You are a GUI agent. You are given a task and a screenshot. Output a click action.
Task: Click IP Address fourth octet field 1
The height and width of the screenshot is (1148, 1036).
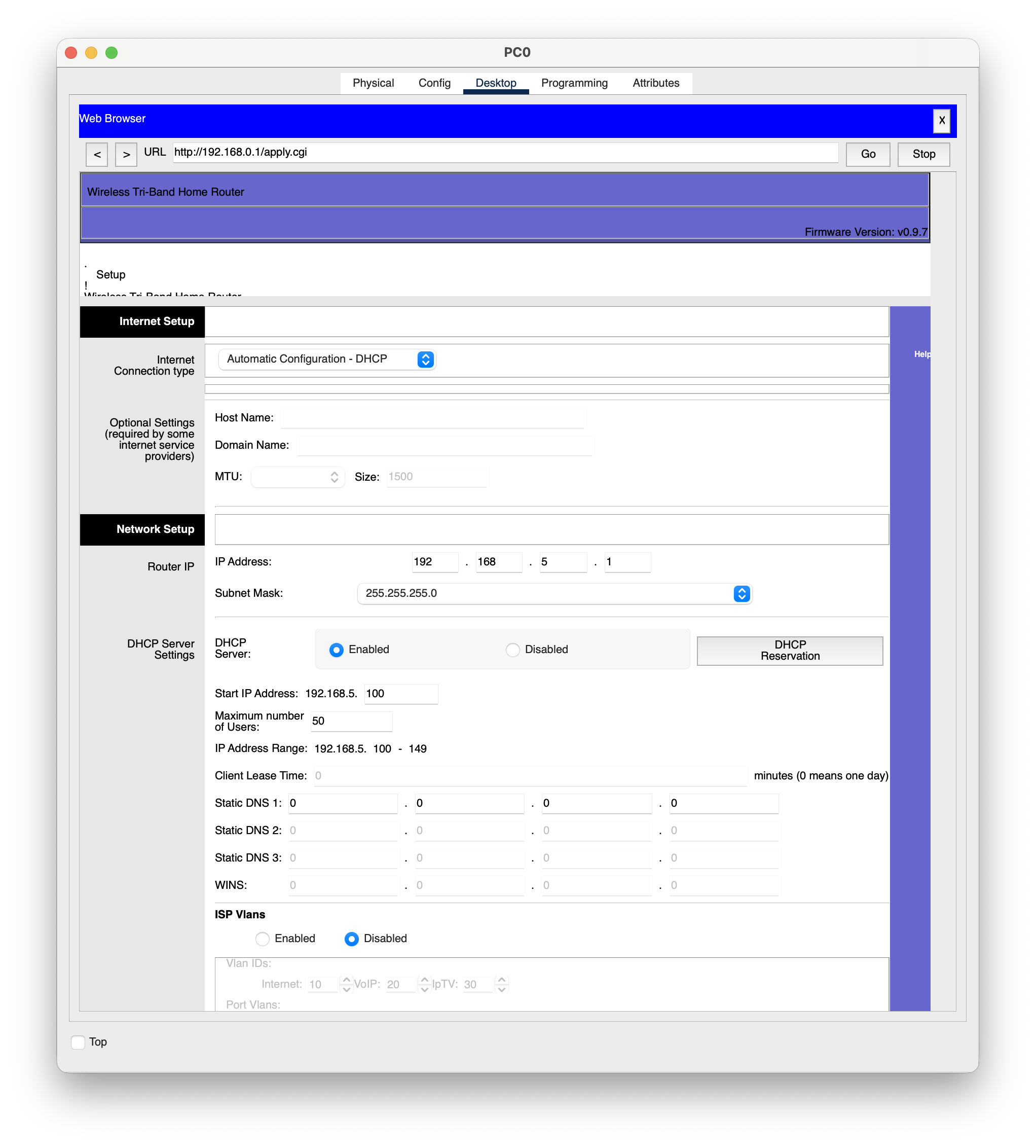tap(627, 562)
